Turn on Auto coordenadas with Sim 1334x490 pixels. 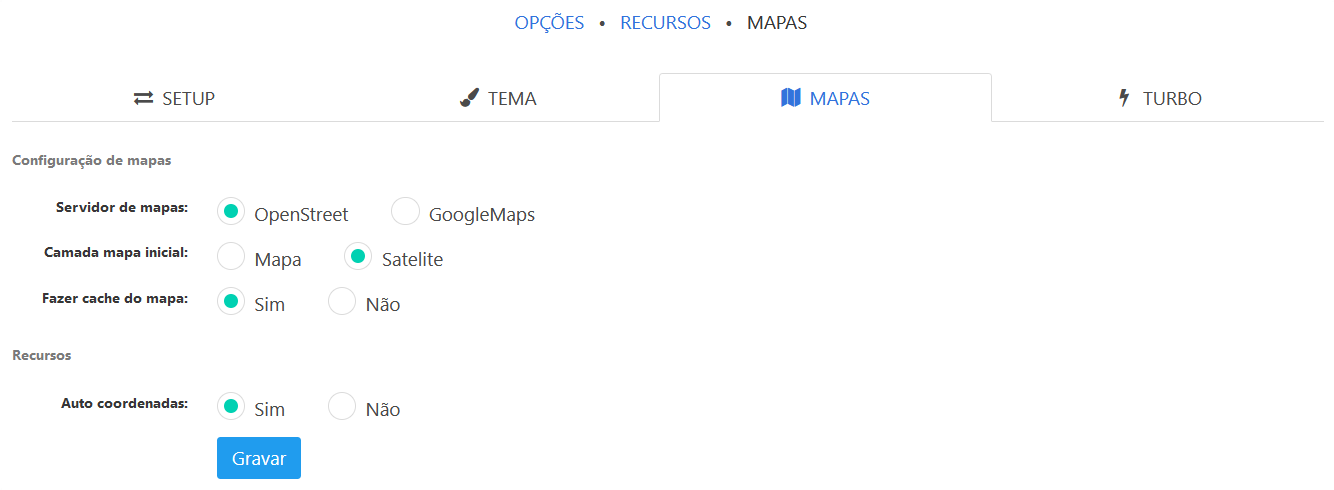231,407
